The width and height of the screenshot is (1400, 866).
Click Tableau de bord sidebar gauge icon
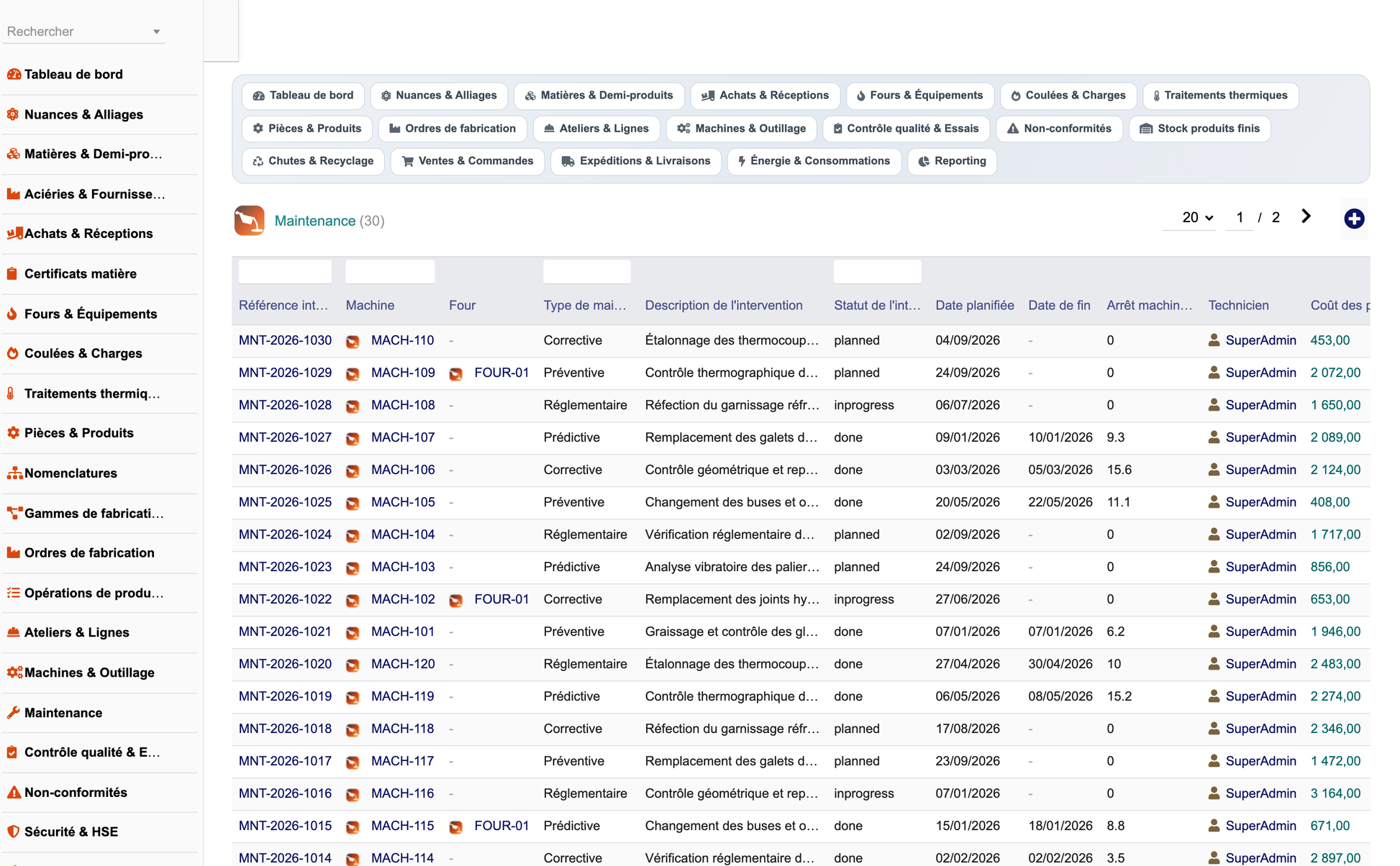point(14,74)
